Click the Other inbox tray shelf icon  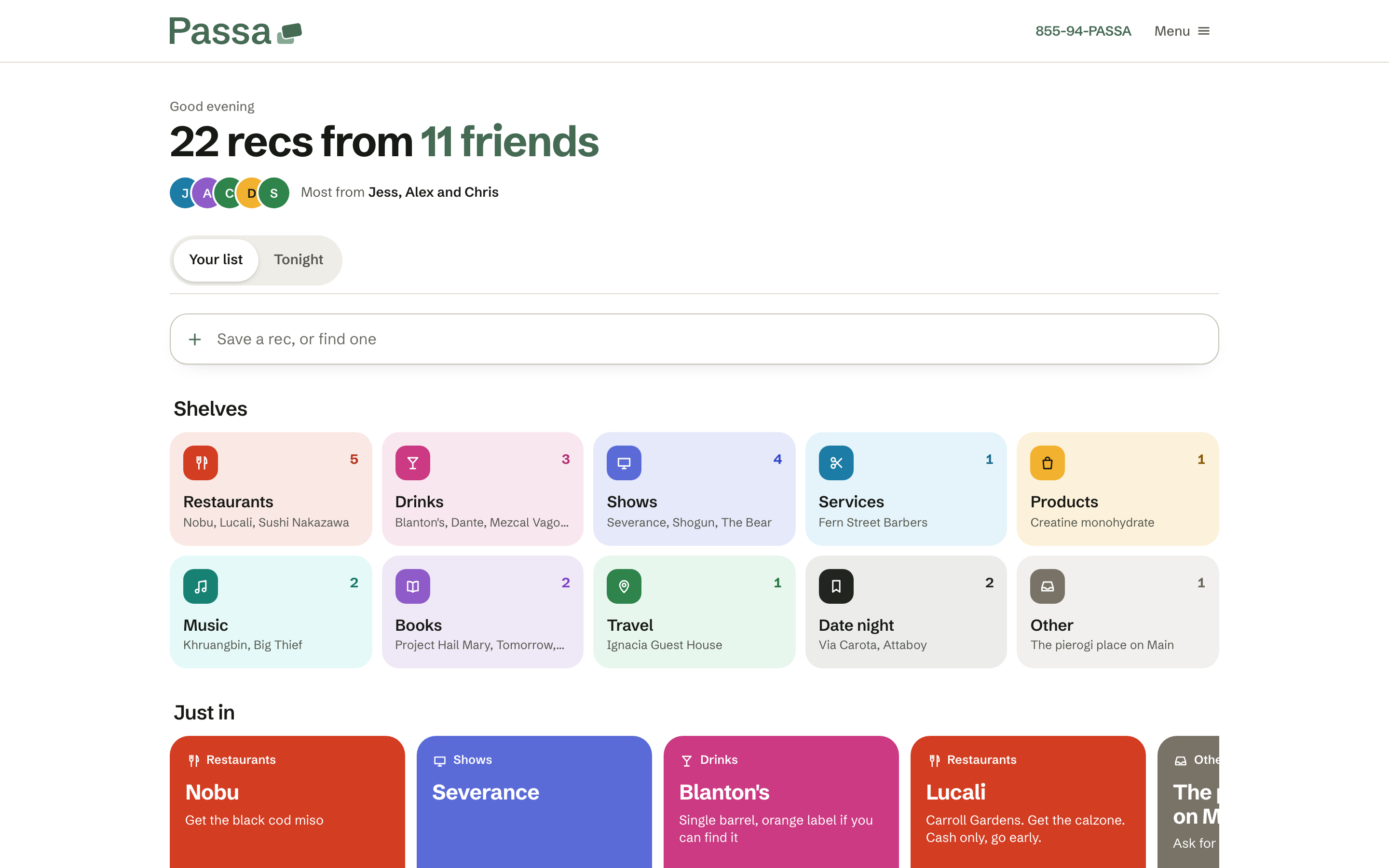(1048, 586)
